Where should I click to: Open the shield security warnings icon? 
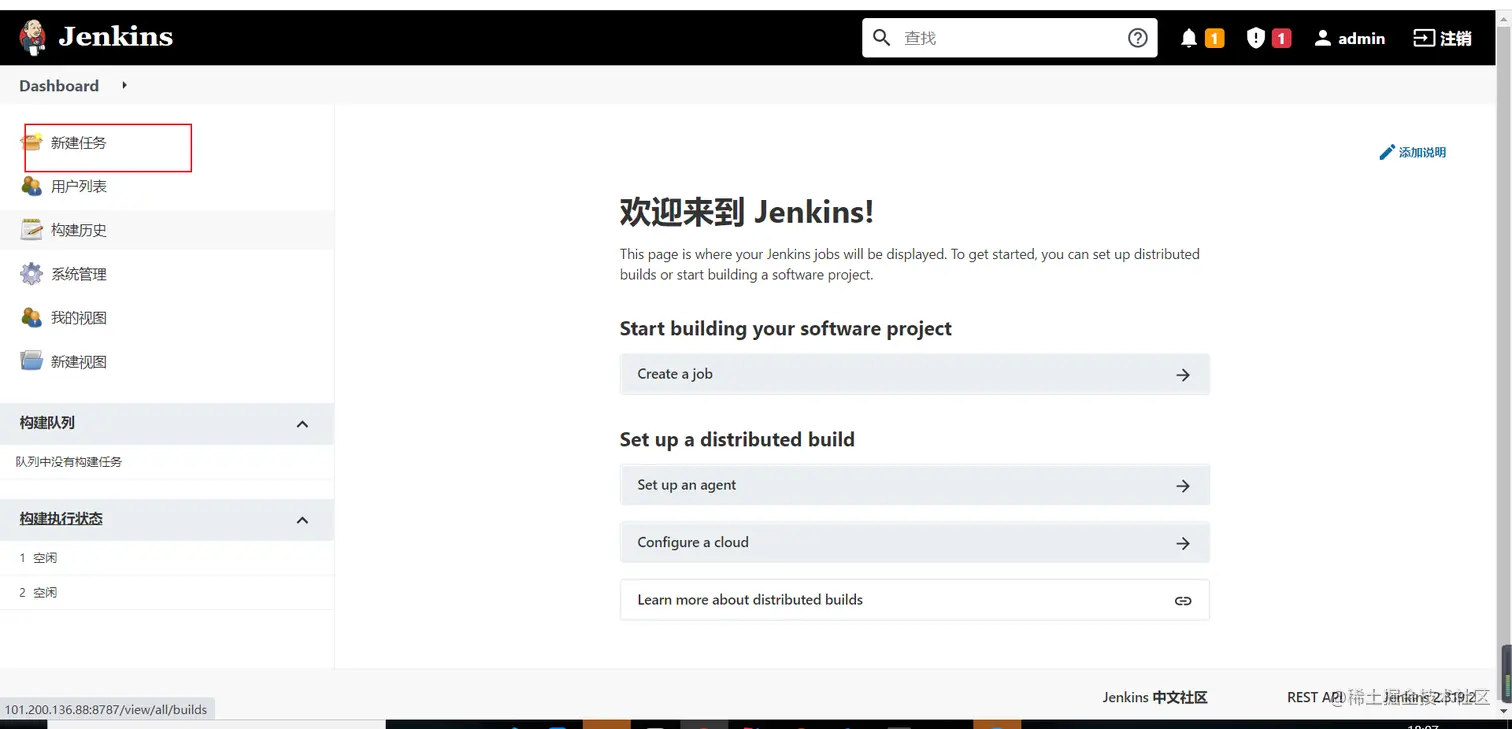[x=1256, y=38]
